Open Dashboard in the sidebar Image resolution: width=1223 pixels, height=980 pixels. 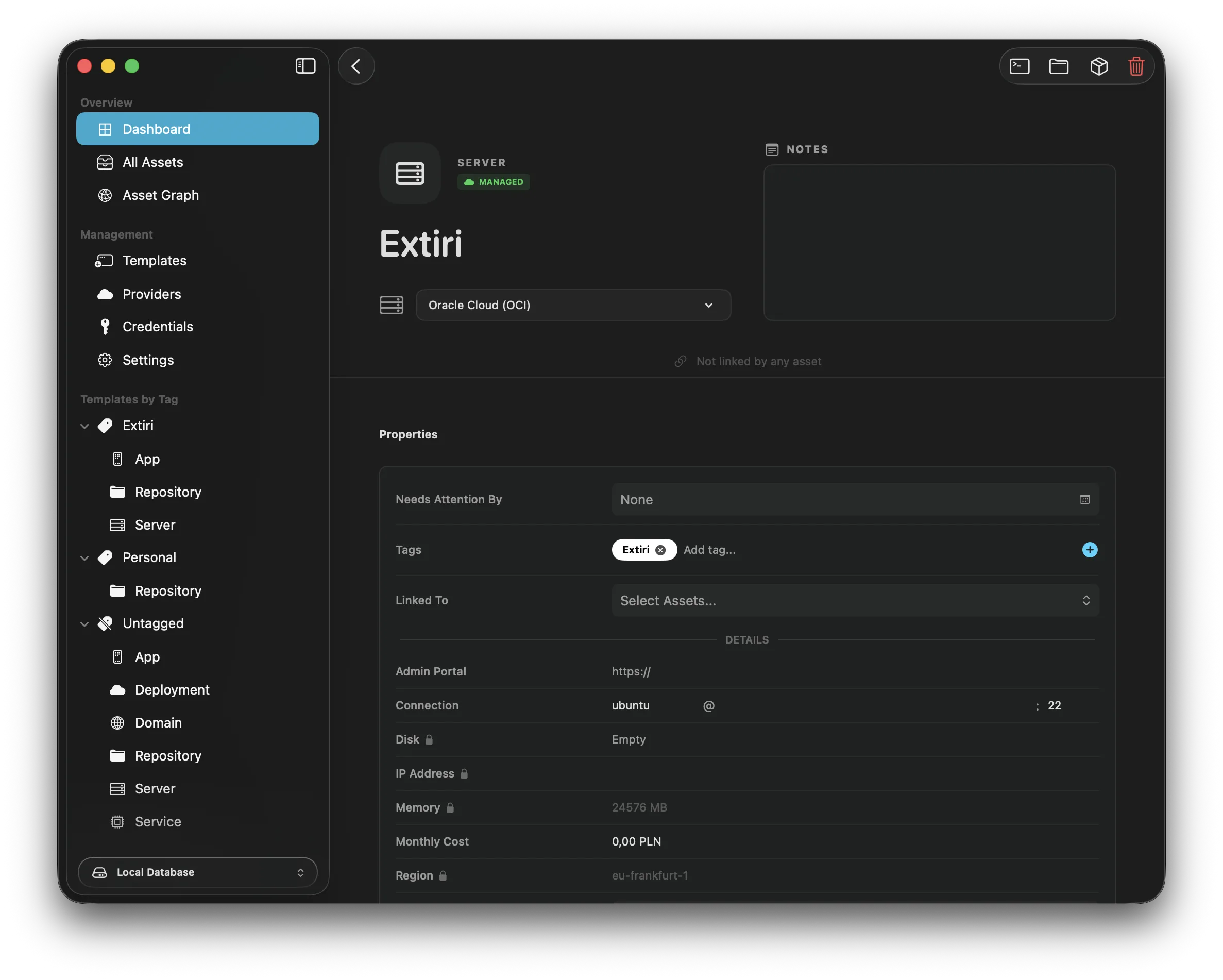197,129
